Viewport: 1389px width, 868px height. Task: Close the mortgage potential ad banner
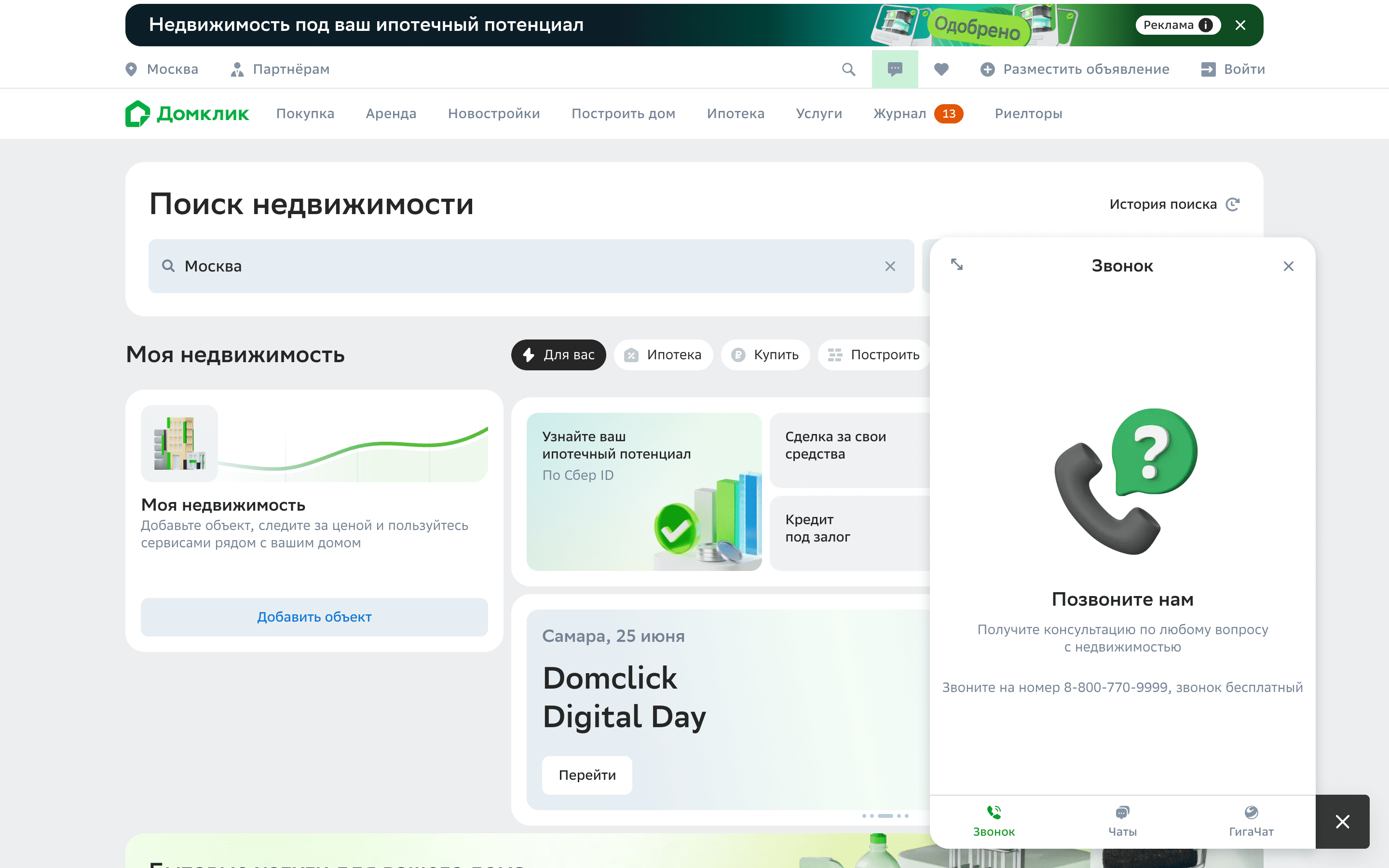1240,25
